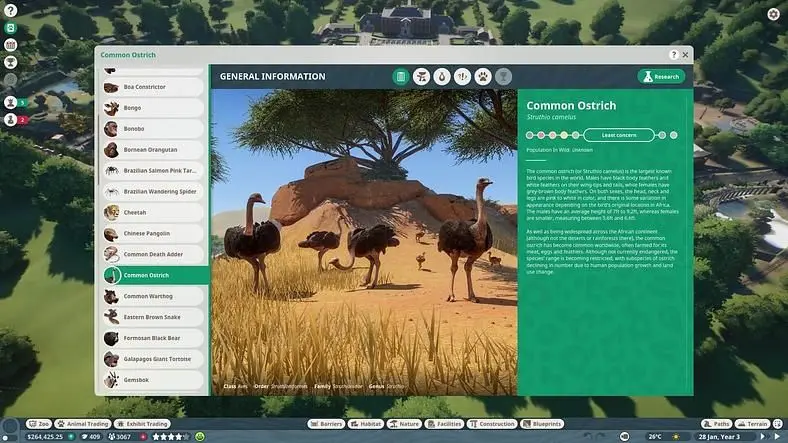Open the Zoo menu in bottom bar
The width and height of the screenshot is (788, 443).
click(39, 424)
